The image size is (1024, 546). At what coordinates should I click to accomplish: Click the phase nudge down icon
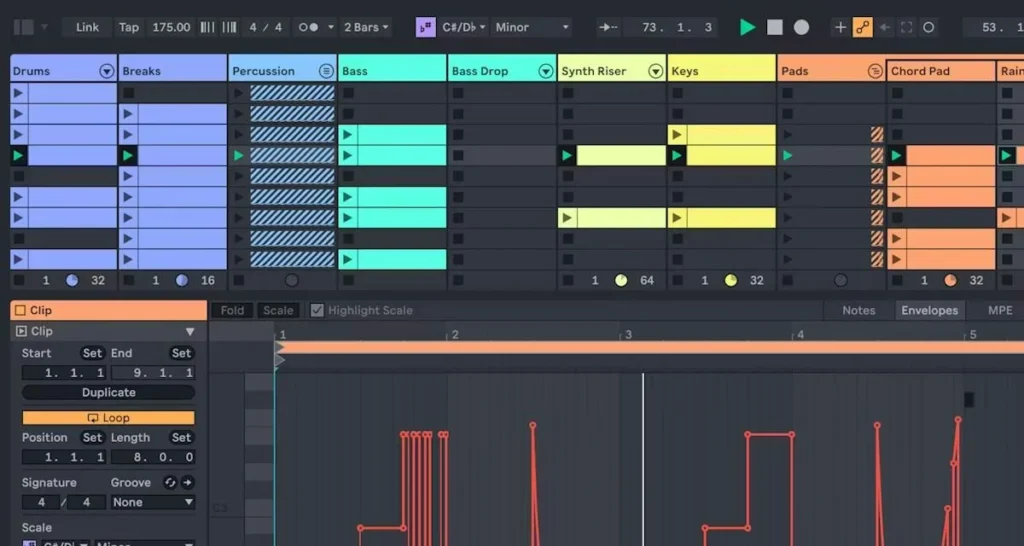tap(207, 27)
